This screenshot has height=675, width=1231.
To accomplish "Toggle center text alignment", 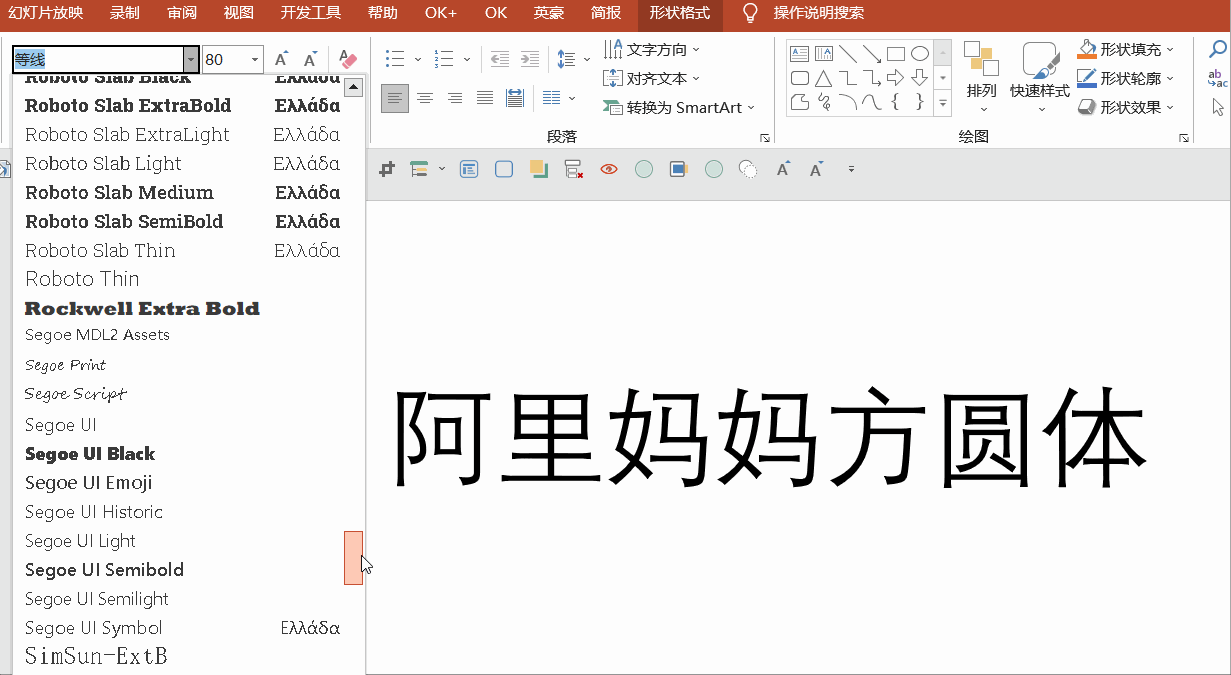I will point(425,98).
